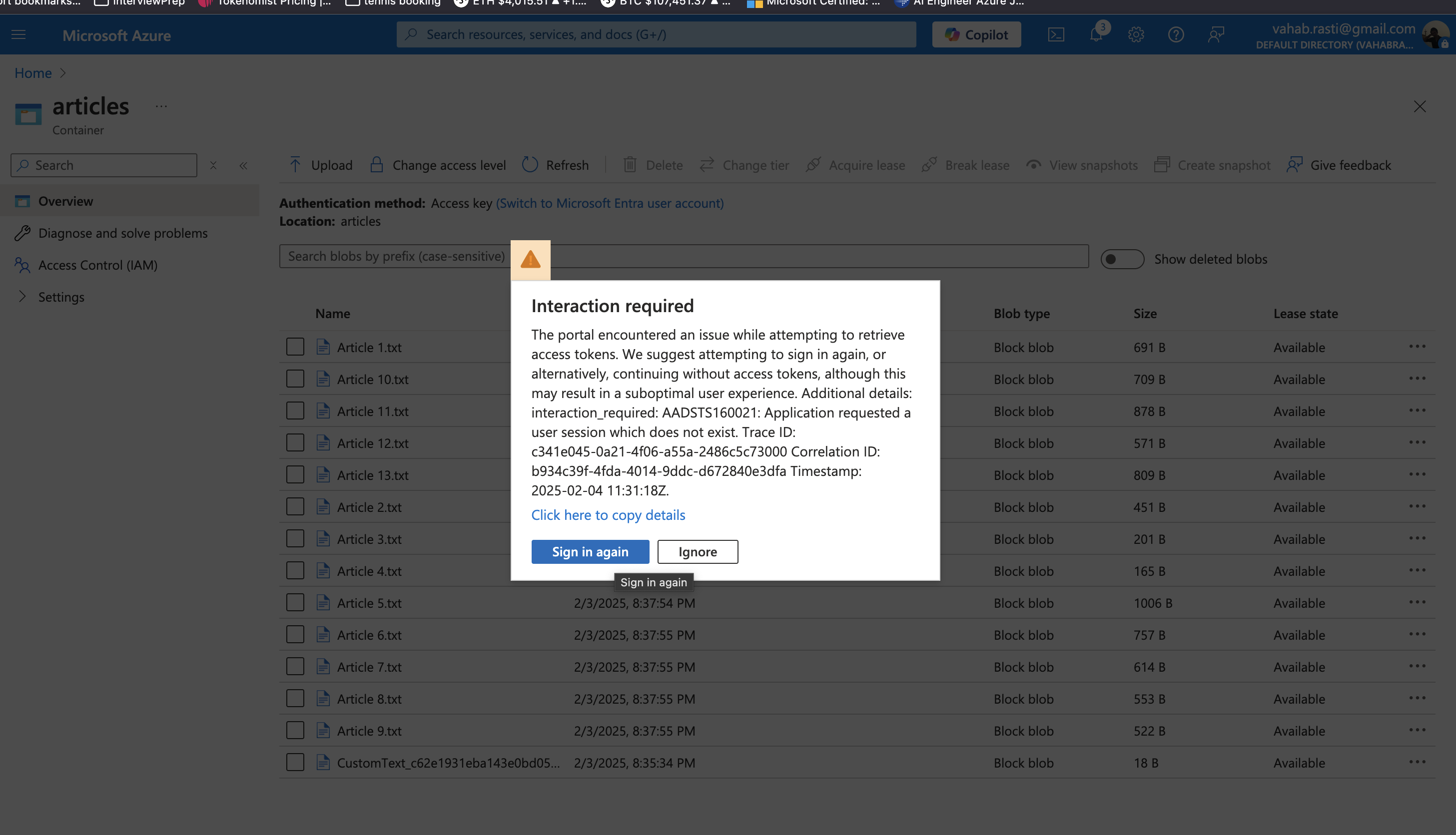Go to the Home breadcrumb
1456x835 pixels.
tap(32, 73)
